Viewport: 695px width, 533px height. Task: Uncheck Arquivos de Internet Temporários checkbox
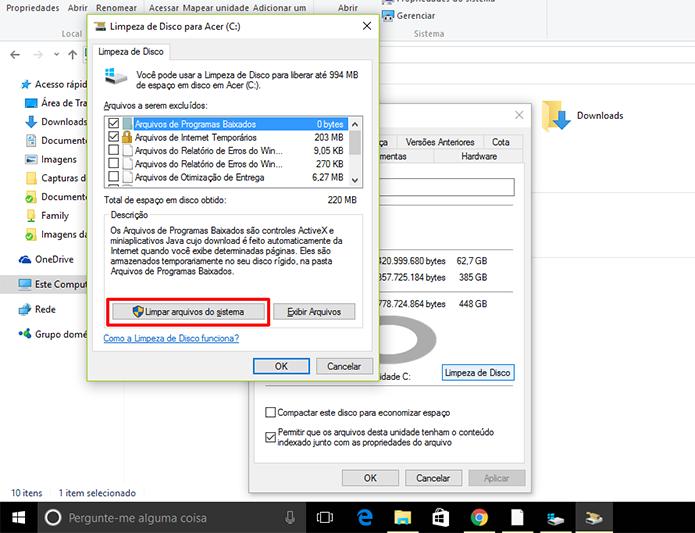click(113, 137)
